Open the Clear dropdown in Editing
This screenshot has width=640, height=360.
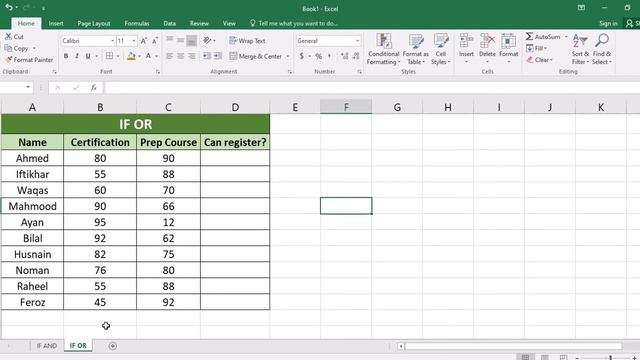(x=539, y=60)
